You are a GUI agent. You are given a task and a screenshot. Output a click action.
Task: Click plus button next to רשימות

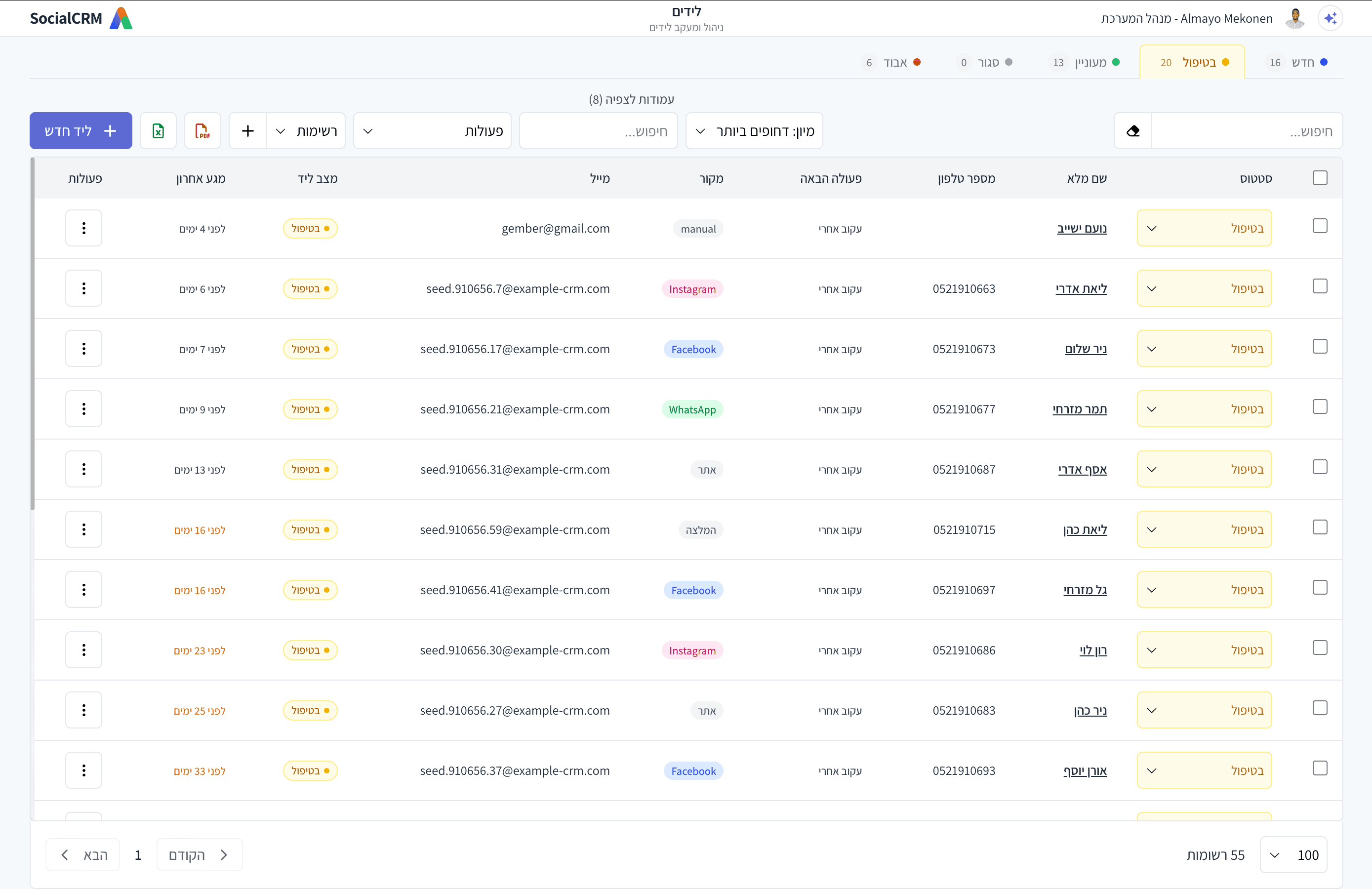pyautogui.click(x=248, y=131)
